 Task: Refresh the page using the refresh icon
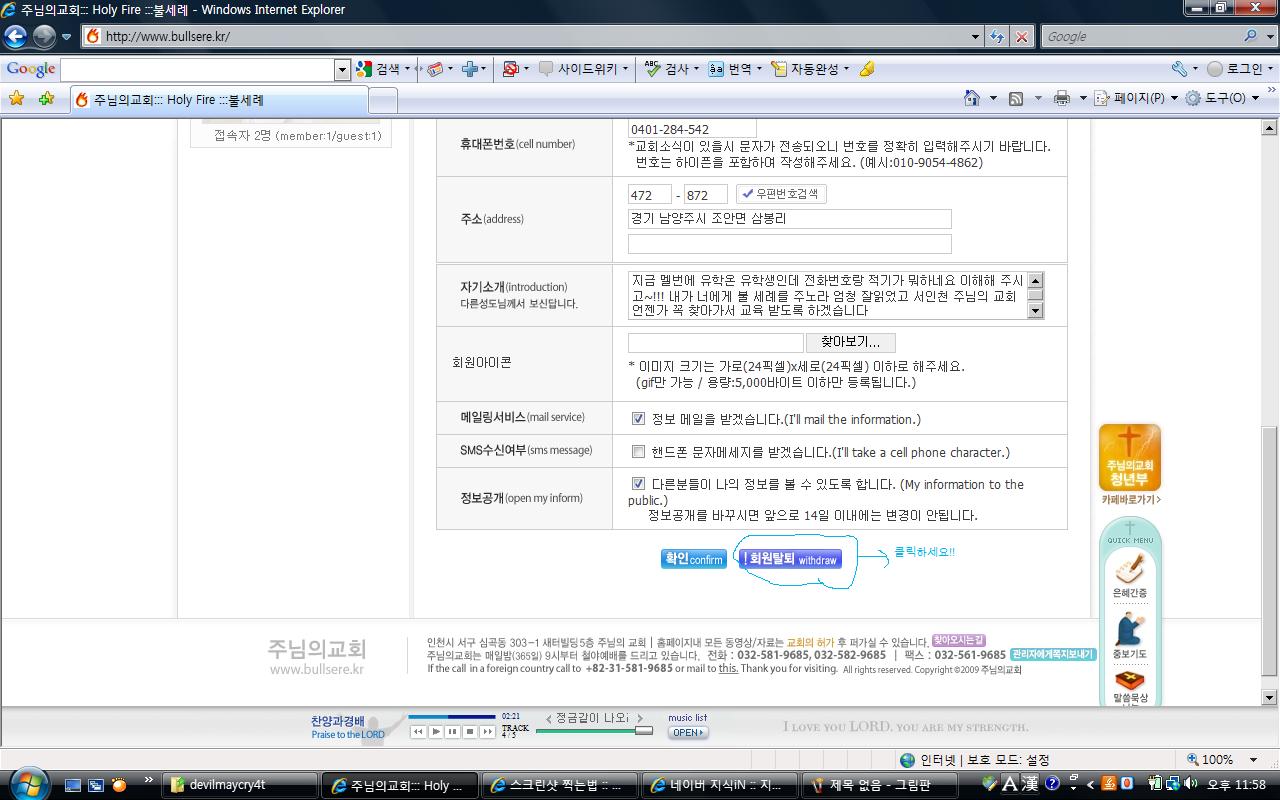point(997,37)
